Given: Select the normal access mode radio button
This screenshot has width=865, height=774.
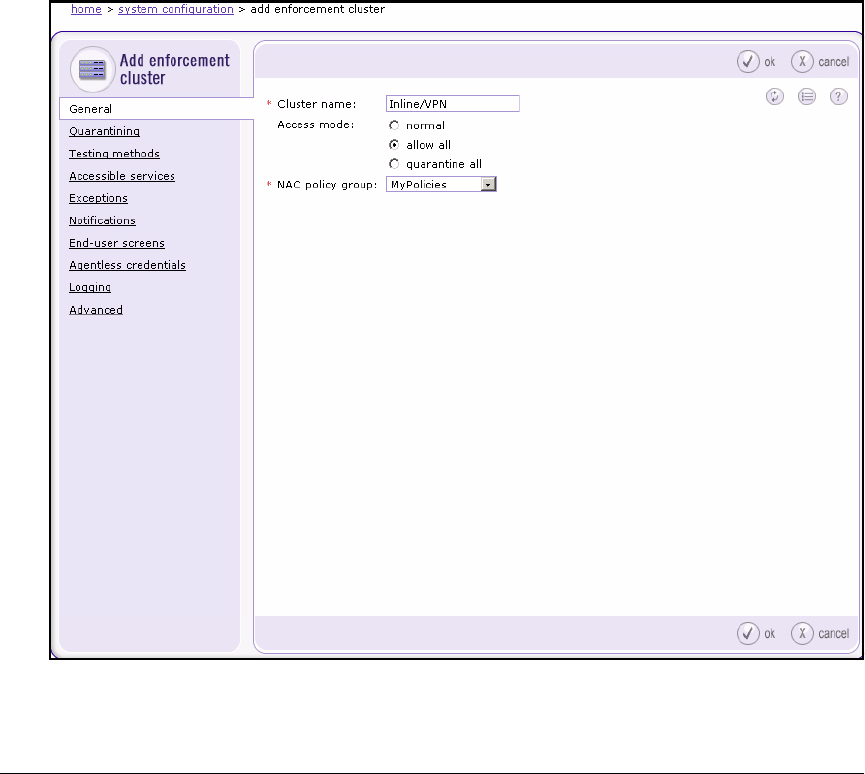Looking at the screenshot, I should (x=394, y=125).
